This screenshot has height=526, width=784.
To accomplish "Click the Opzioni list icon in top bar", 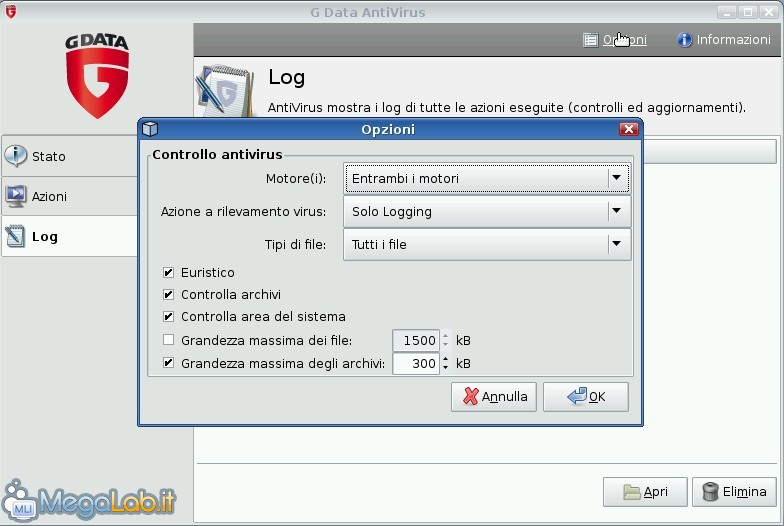I will point(590,40).
